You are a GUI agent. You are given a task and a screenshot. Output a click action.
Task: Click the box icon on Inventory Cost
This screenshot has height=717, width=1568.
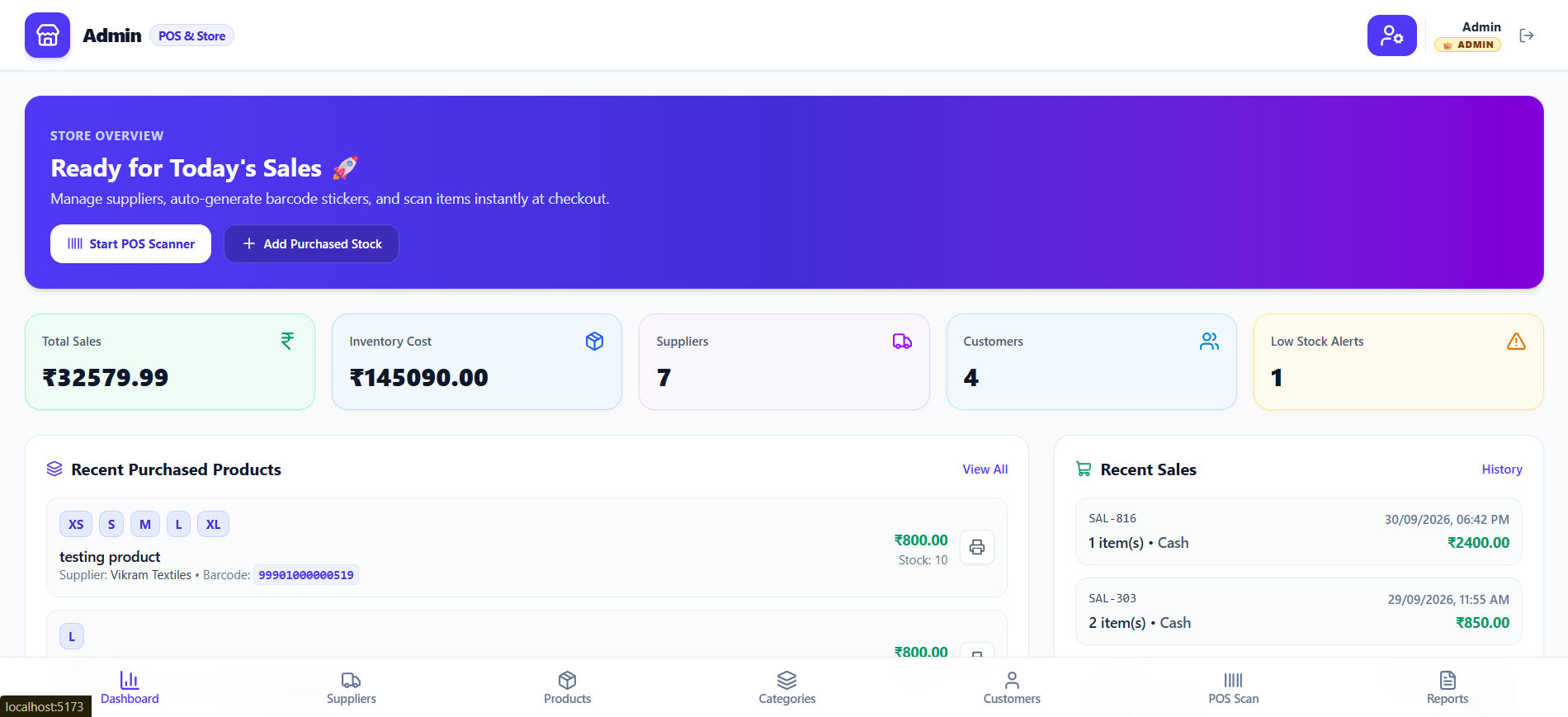[x=594, y=341]
